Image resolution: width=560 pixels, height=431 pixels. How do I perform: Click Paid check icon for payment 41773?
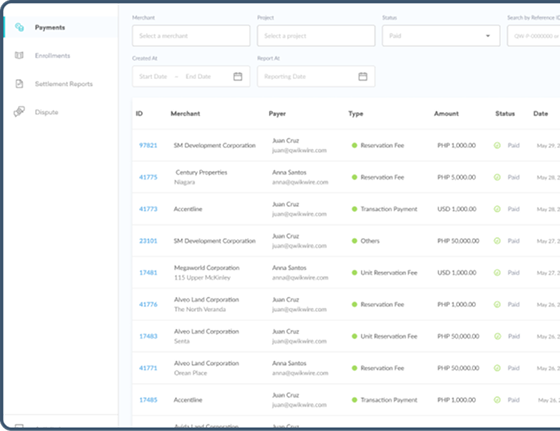click(x=497, y=209)
